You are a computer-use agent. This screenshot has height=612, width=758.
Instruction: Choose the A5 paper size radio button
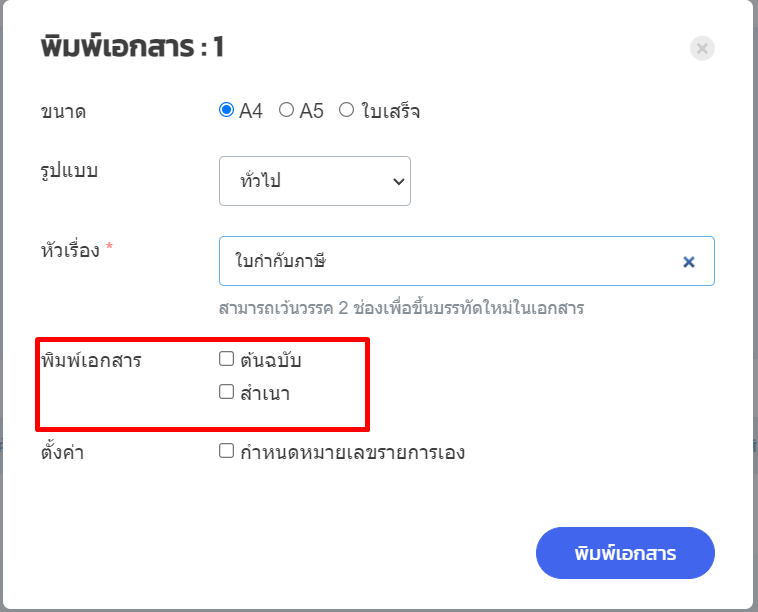click(x=286, y=110)
